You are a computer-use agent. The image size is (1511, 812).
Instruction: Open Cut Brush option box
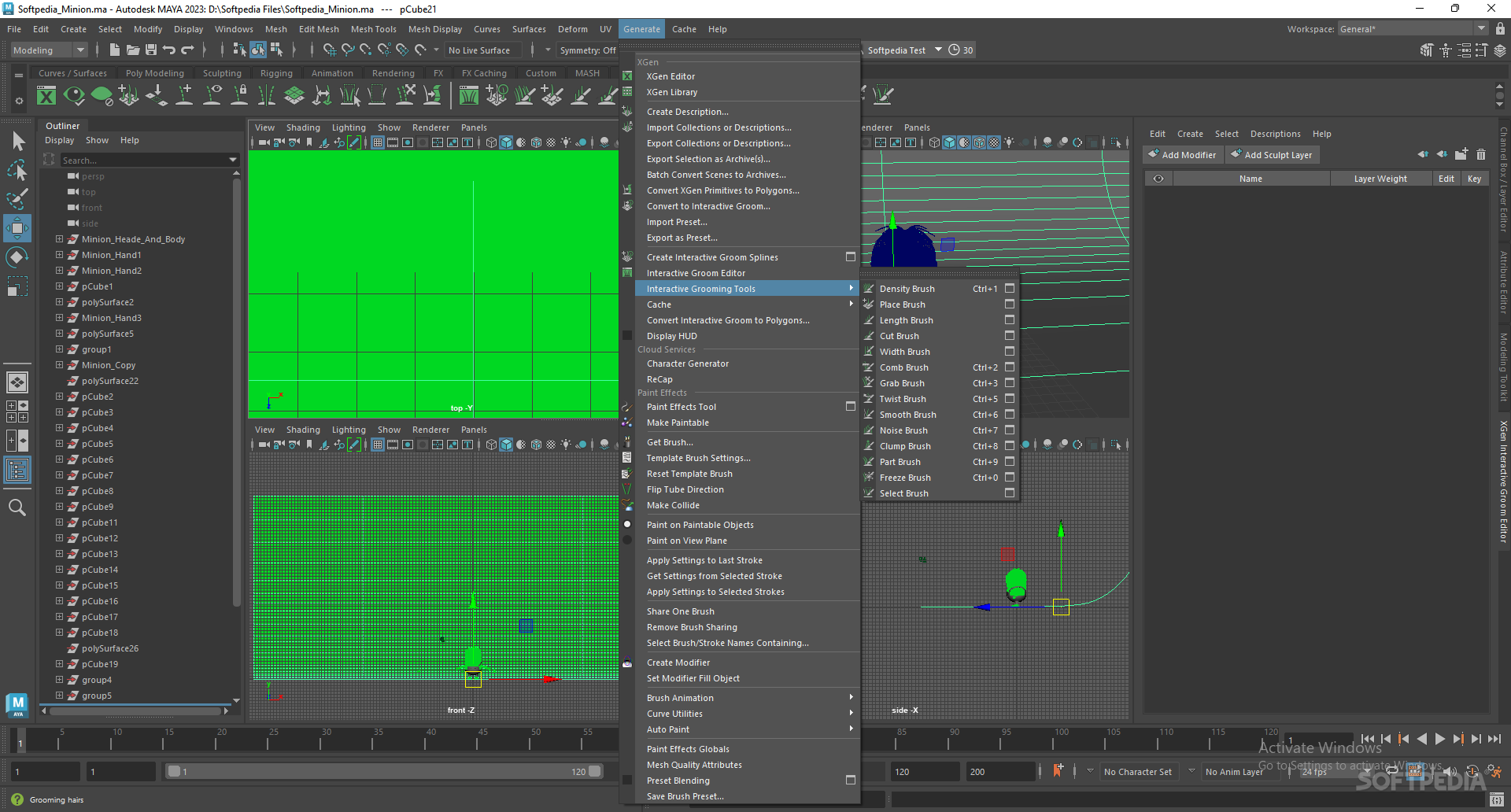pos(1010,336)
